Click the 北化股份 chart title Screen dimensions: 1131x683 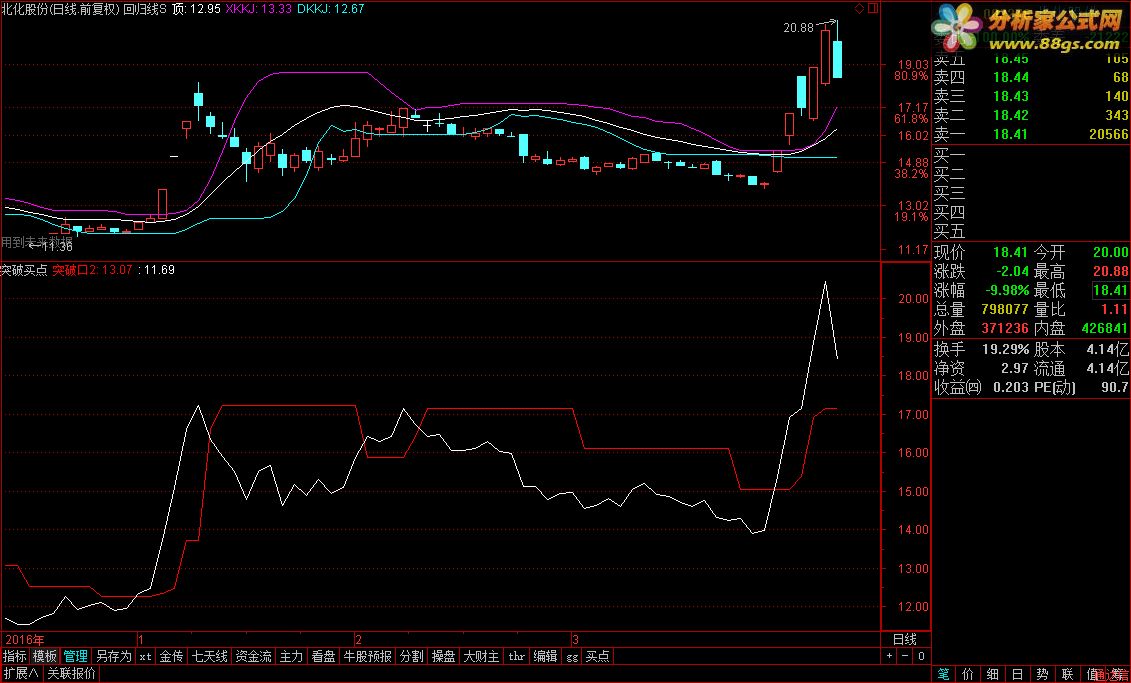click(25, 9)
